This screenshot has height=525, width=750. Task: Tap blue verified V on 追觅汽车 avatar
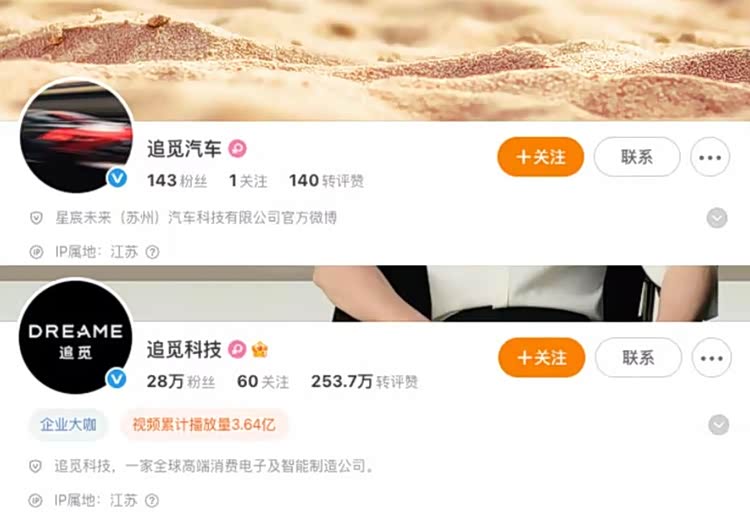pyautogui.click(x=117, y=178)
